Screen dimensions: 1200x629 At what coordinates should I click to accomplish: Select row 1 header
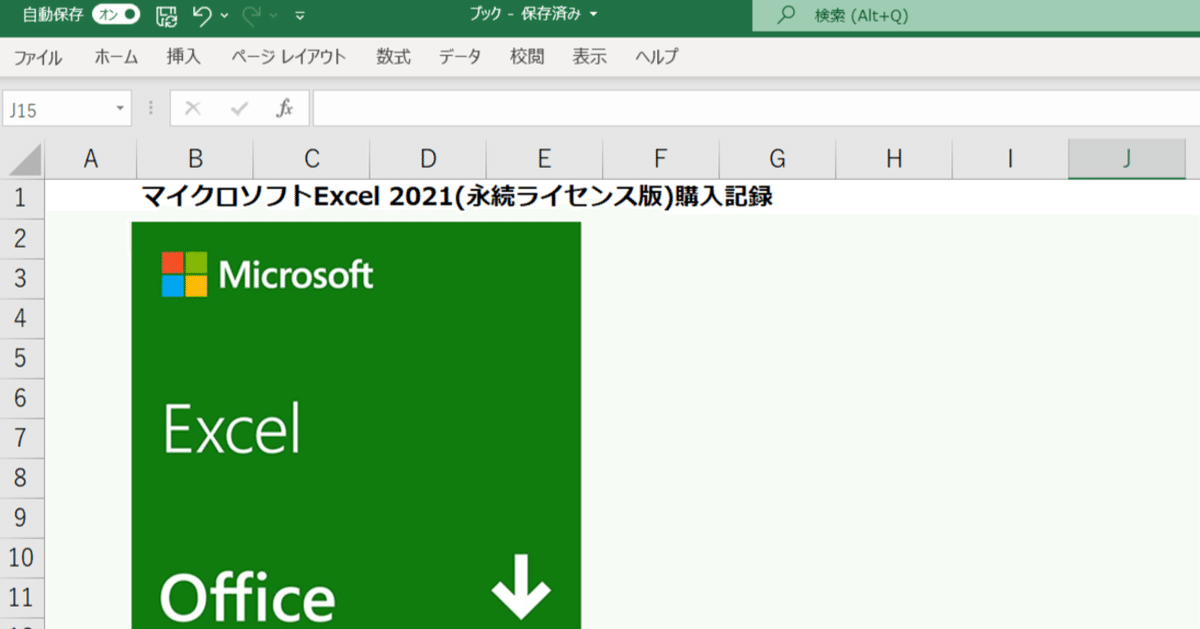click(22, 197)
